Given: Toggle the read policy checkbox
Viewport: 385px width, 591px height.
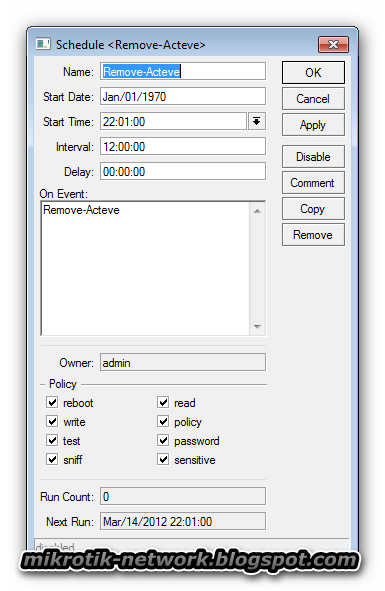Looking at the screenshot, I should (163, 402).
